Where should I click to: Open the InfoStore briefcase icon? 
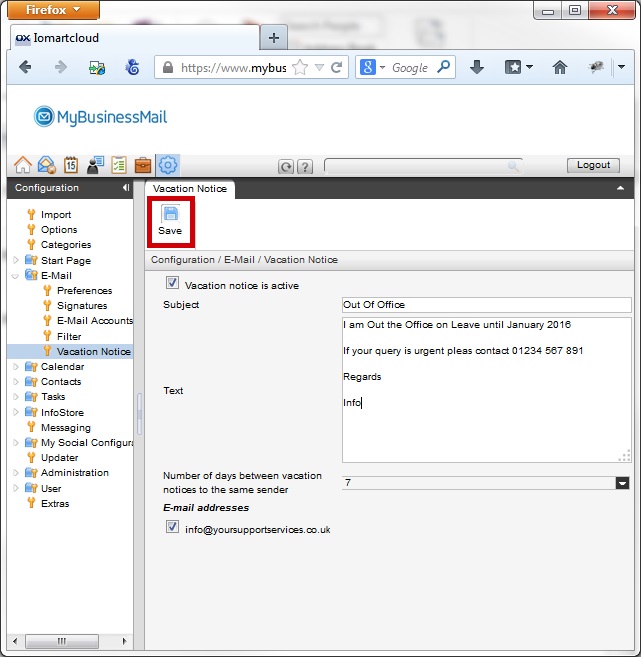[x=143, y=166]
